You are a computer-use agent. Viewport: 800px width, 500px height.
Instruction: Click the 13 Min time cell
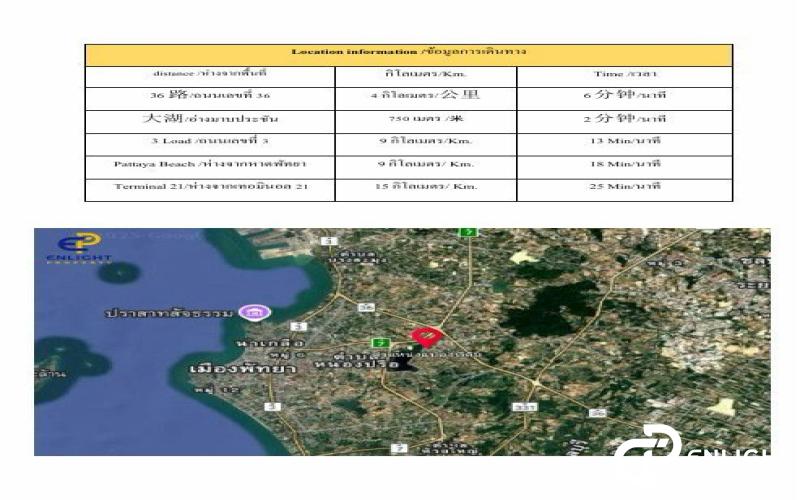pos(624,141)
